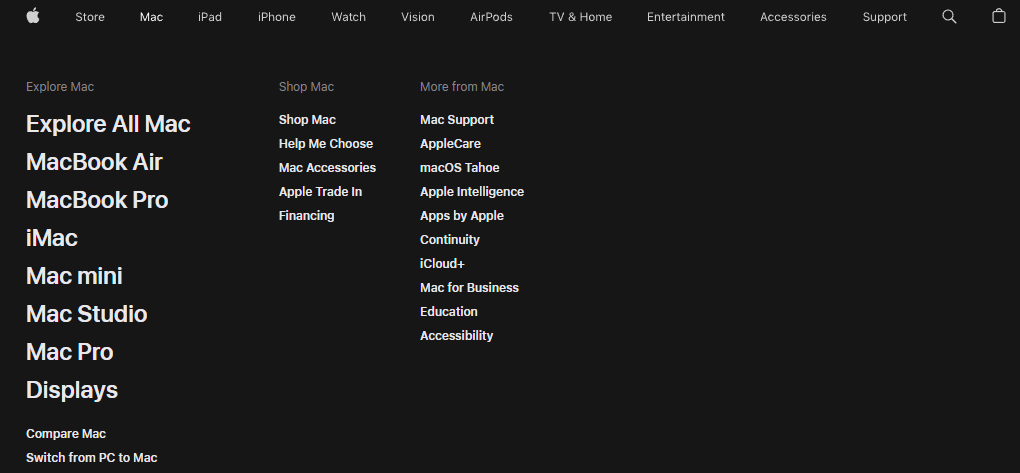Screen dimensions: 1020x473
Task: Click the More from Mac heading
Action: pos(462,87)
